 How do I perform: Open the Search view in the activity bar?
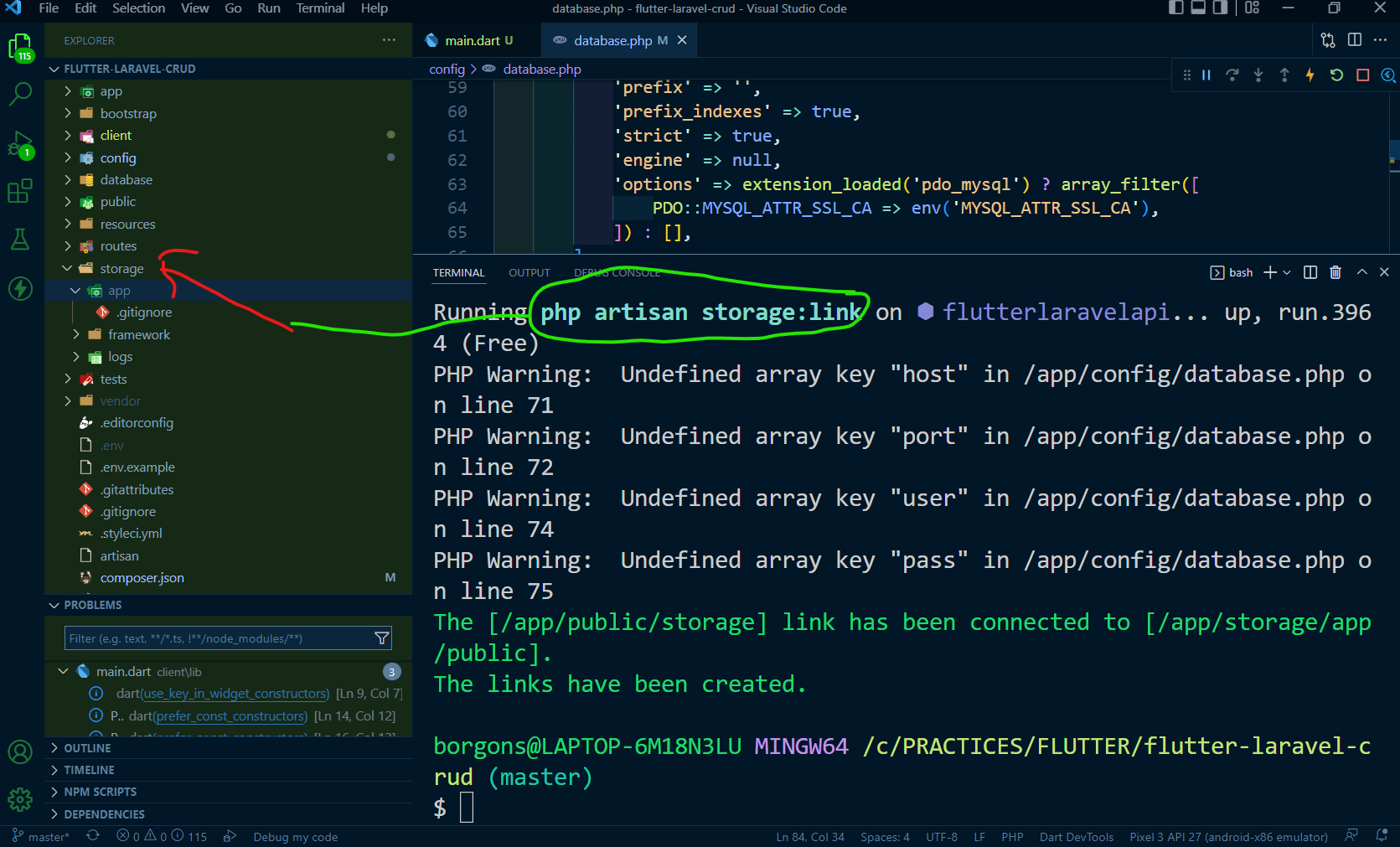20,94
